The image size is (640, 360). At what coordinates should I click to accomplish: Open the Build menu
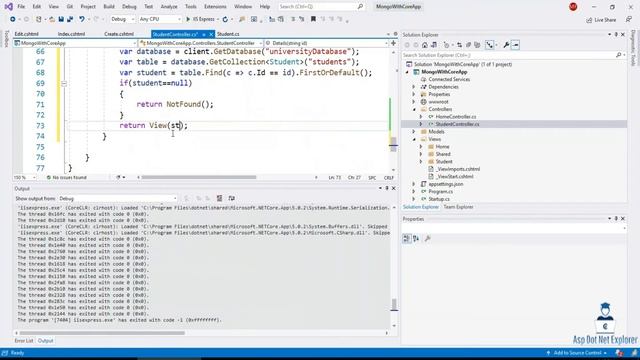pyautogui.click(x=109, y=7)
